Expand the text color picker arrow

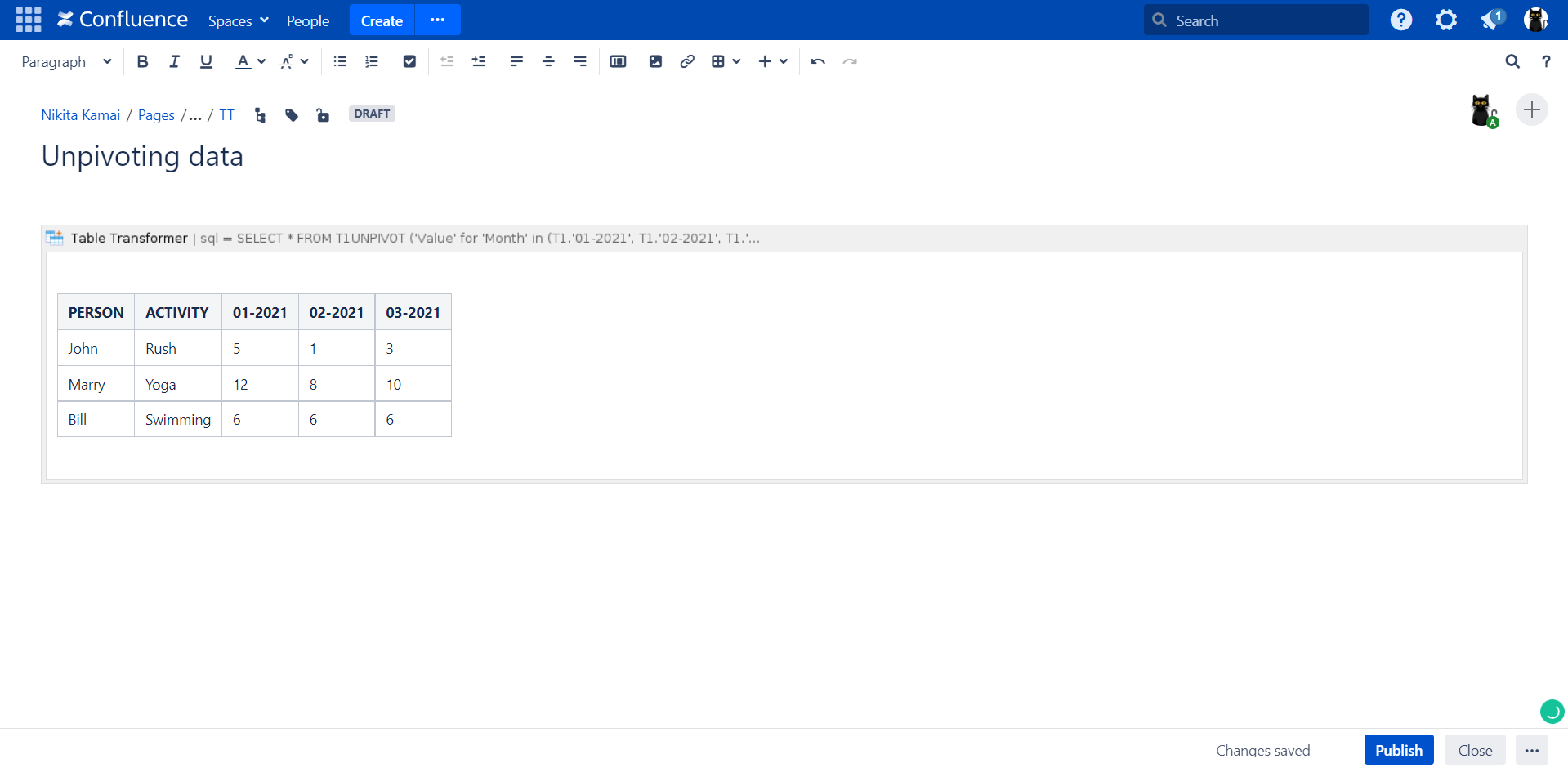[x=261, y=61]
